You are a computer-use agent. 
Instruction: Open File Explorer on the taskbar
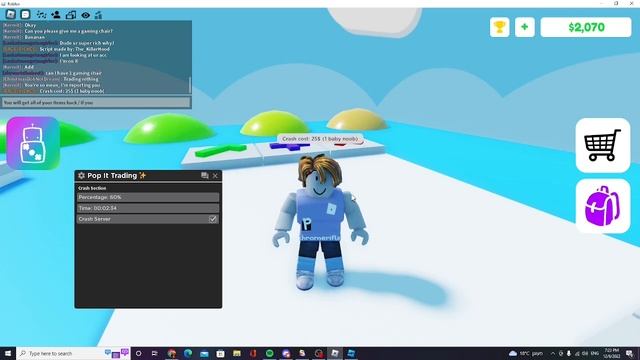237,353
